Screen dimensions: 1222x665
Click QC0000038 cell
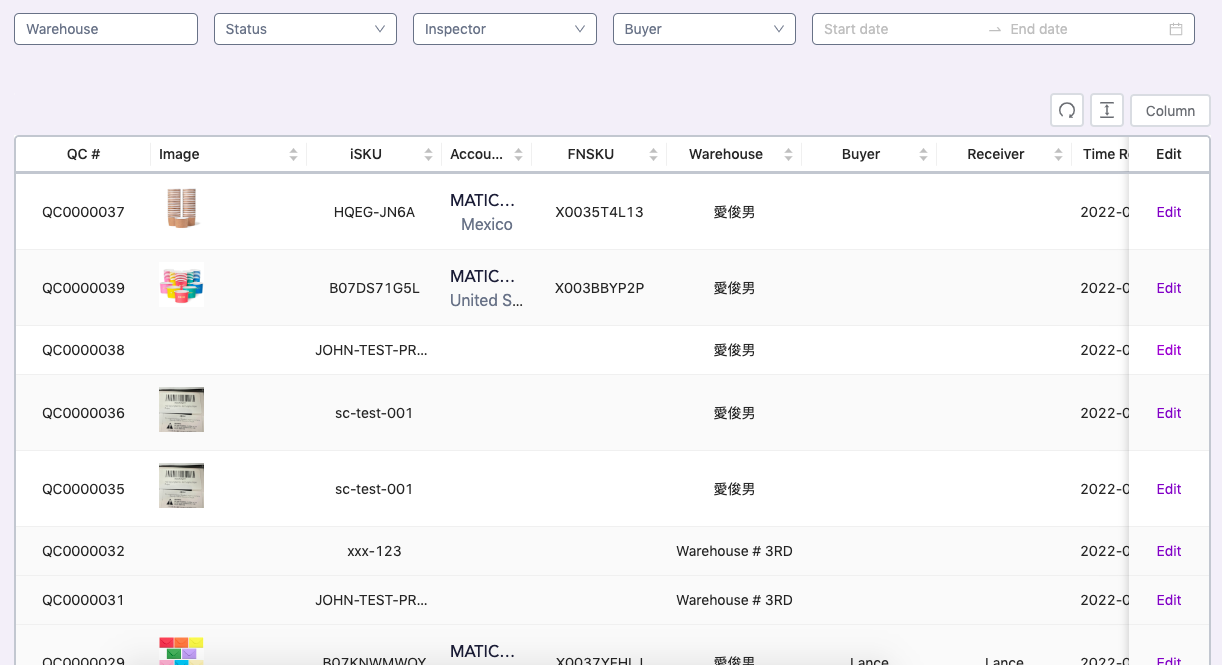click(83, 350)
